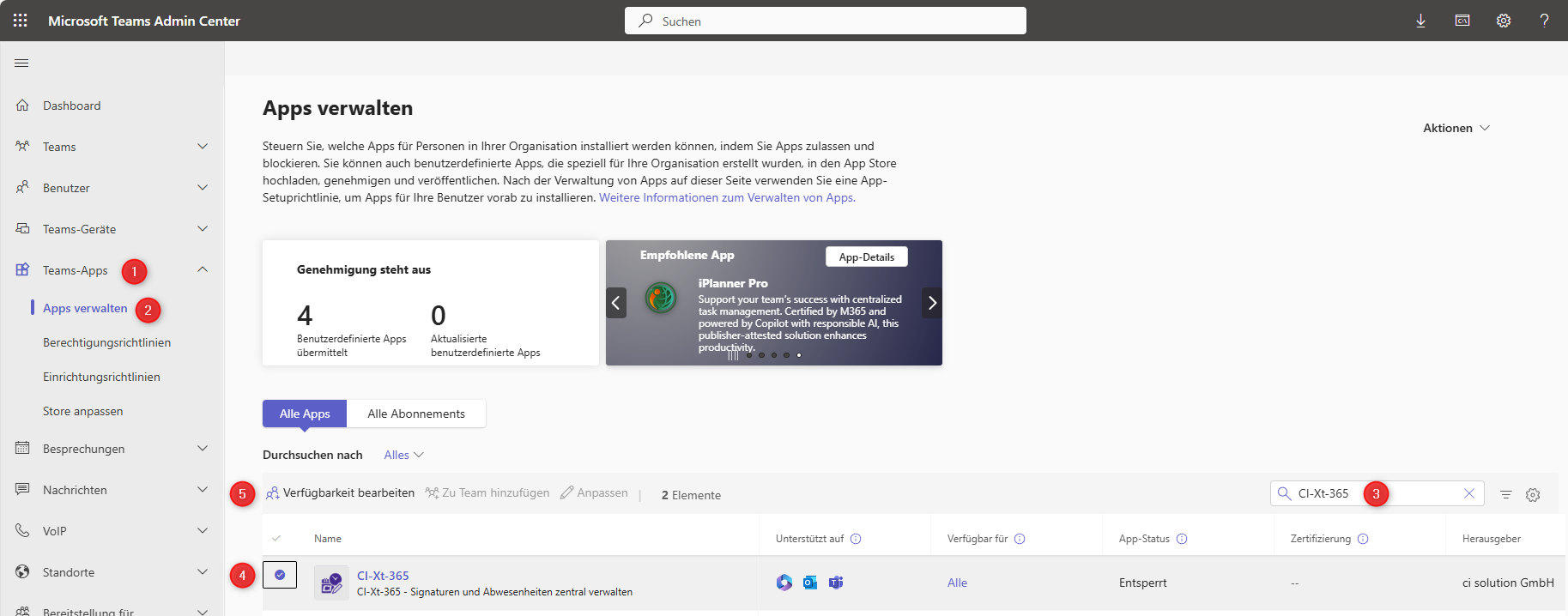
Task: Open the filter icon beside search
Action: coord(1505,494)
